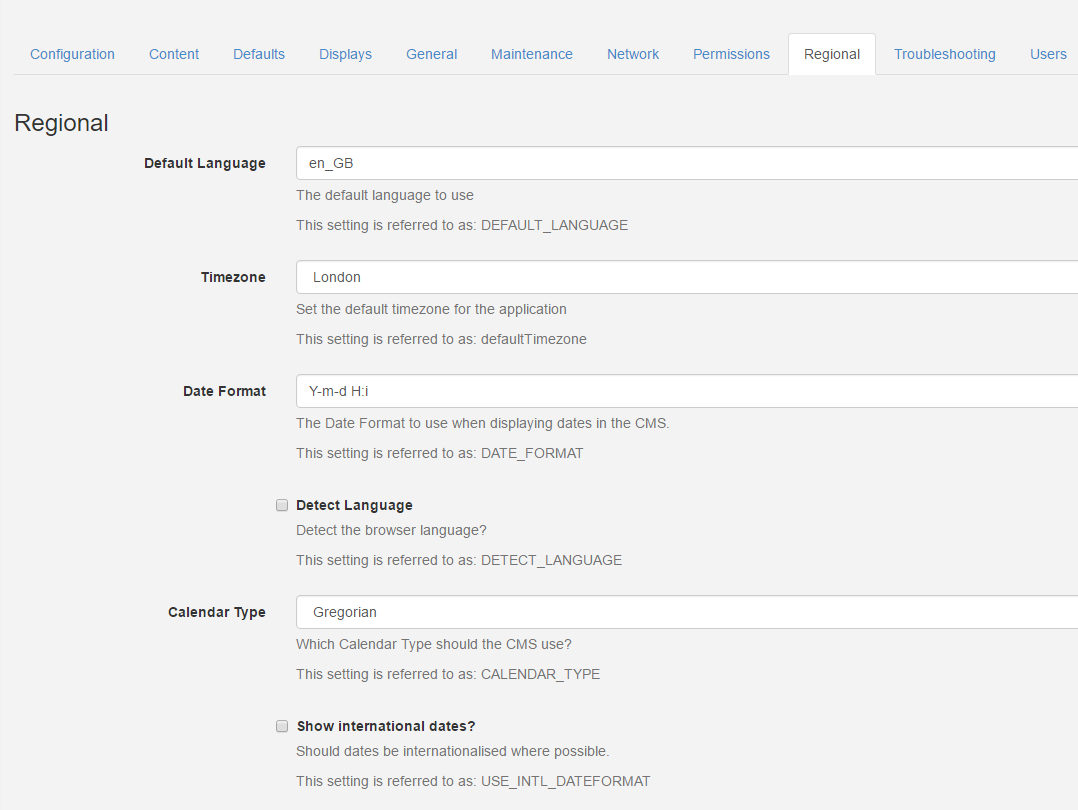Enable the Detect Language checkbox
1078x810 pixels.
click(282, 505)
